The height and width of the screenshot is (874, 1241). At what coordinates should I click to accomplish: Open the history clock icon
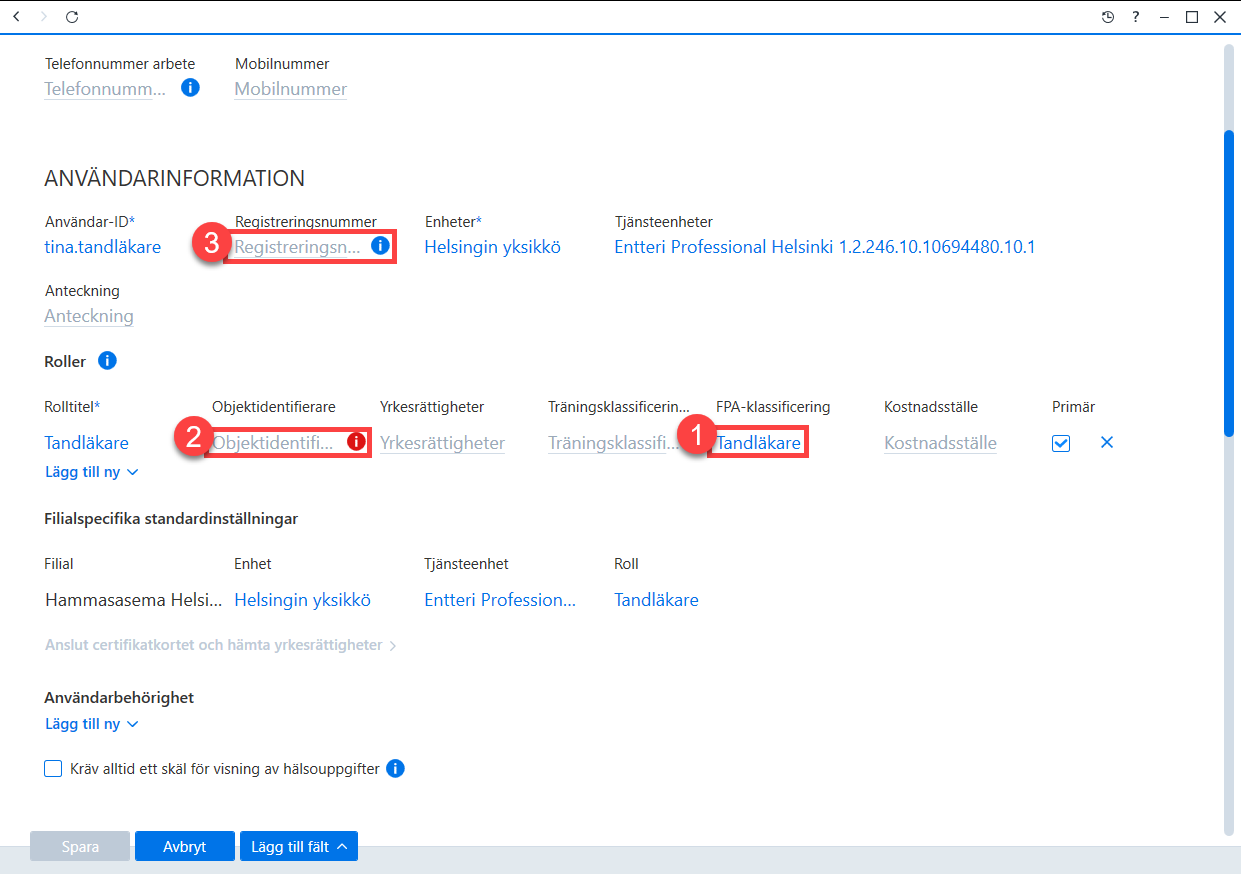(x=1108, y=17)
